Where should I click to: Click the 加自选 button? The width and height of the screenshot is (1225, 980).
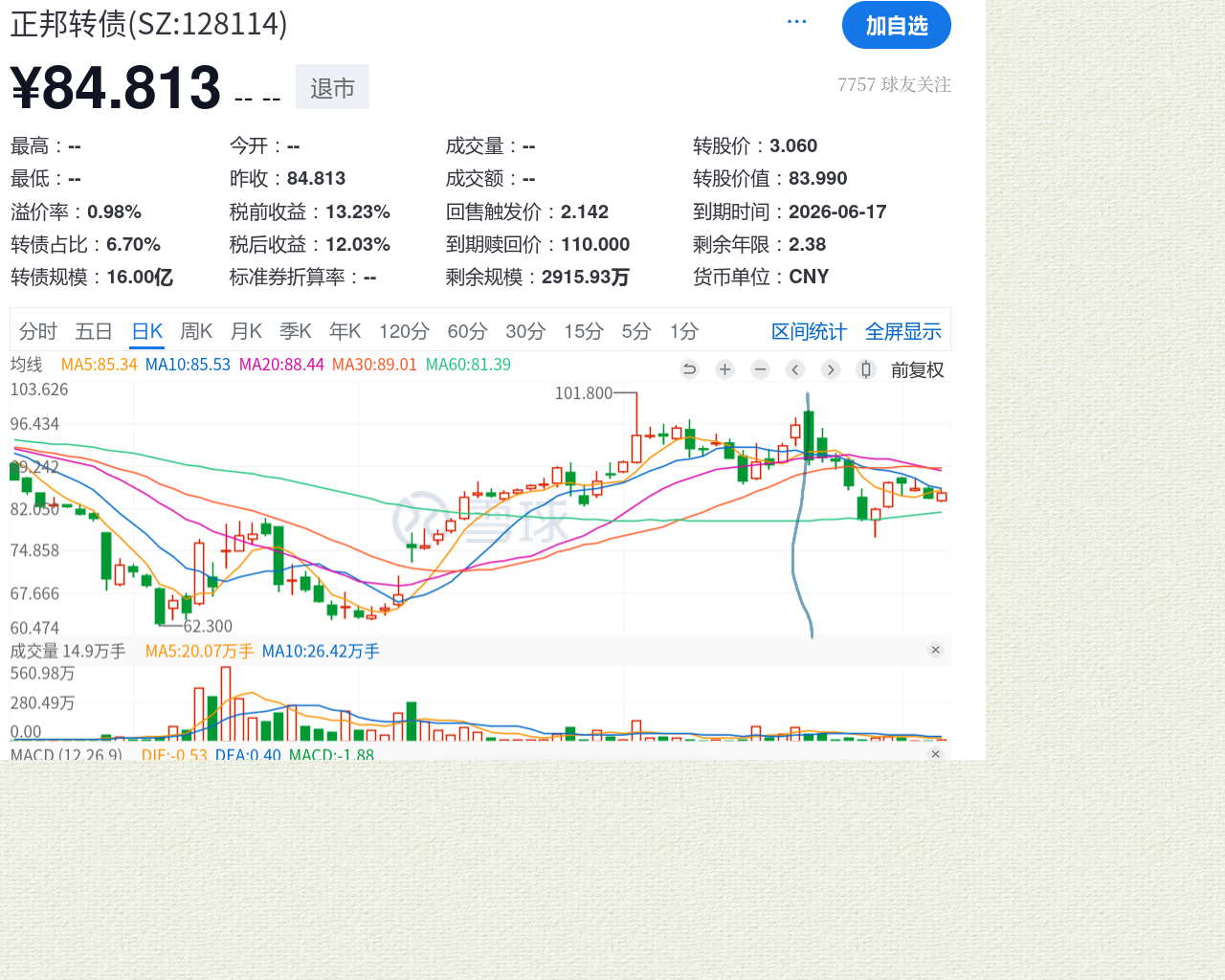pyautogui.click(x=897, y=25)
